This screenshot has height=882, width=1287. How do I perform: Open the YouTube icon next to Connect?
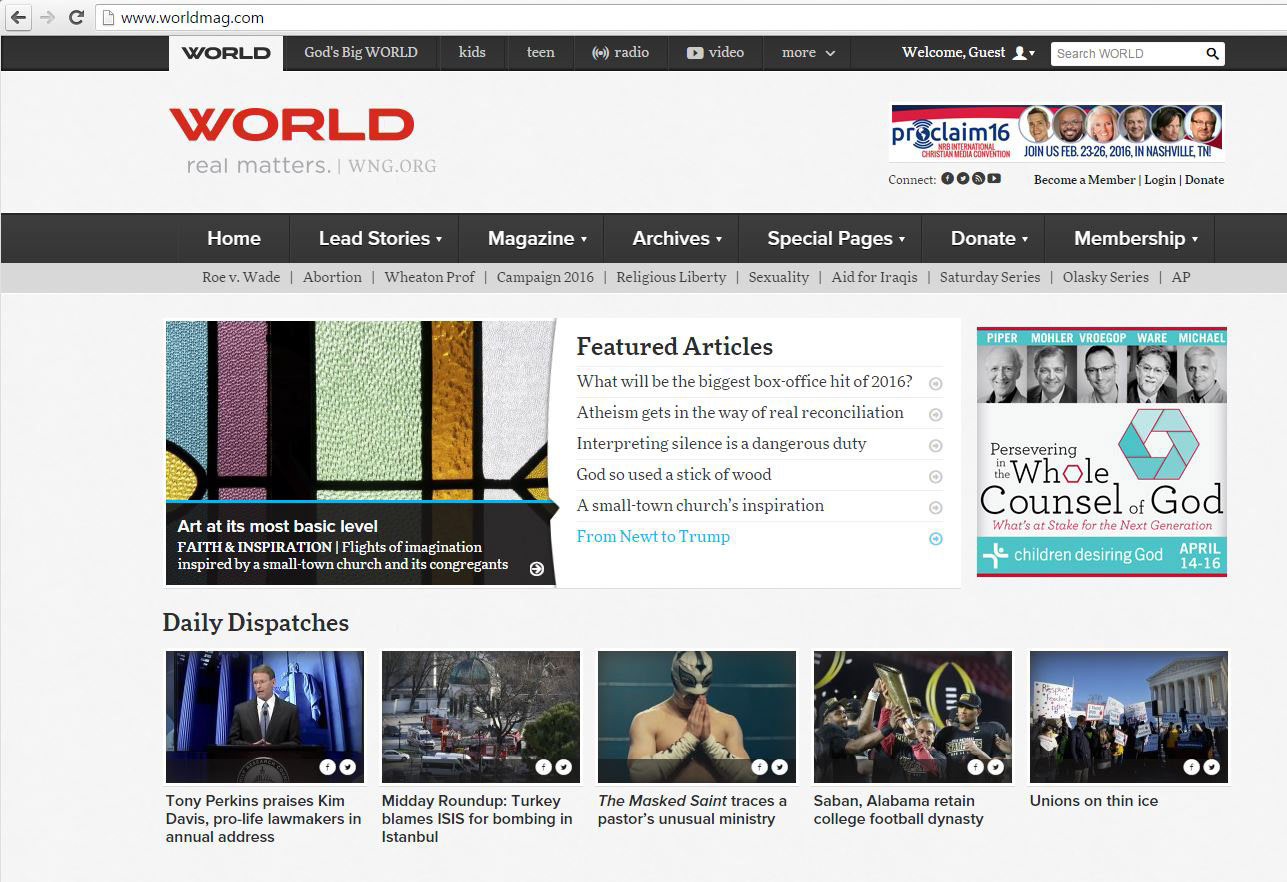click(994, 179)
